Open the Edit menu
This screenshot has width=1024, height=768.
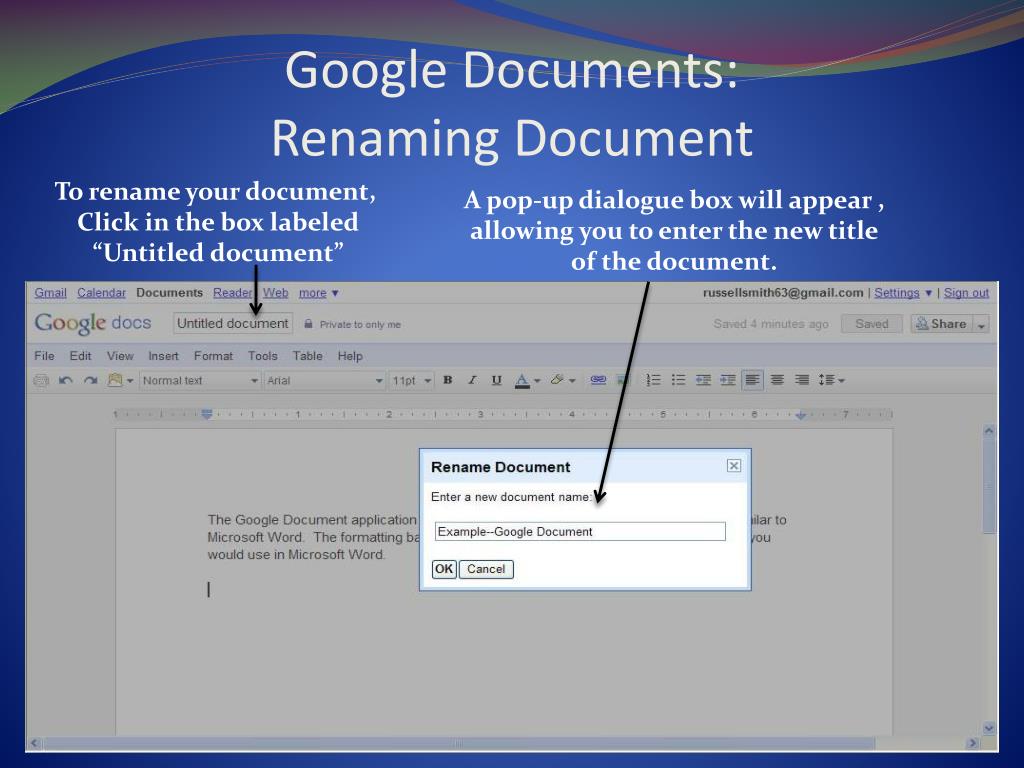(80, 356)
